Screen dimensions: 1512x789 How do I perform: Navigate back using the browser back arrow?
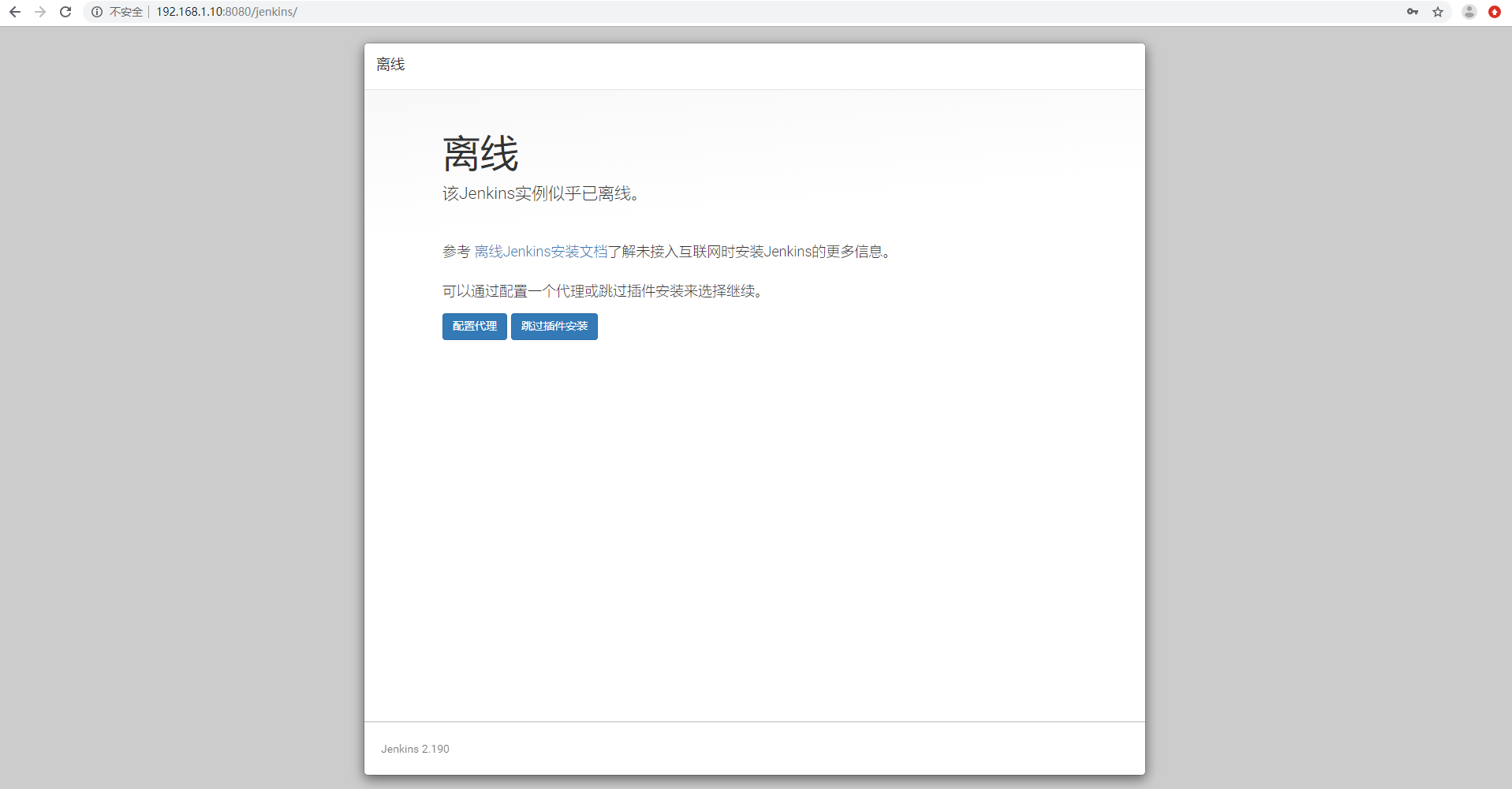pos(14,12)
